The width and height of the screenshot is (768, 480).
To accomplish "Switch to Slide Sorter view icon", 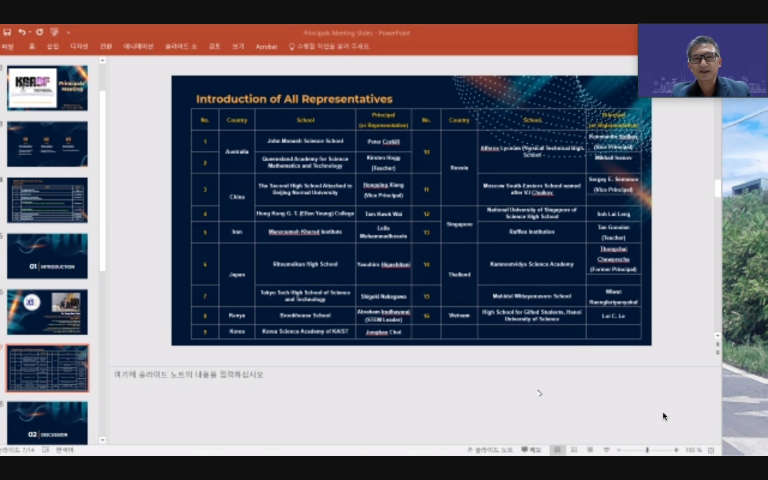I will tap(572, 450).
